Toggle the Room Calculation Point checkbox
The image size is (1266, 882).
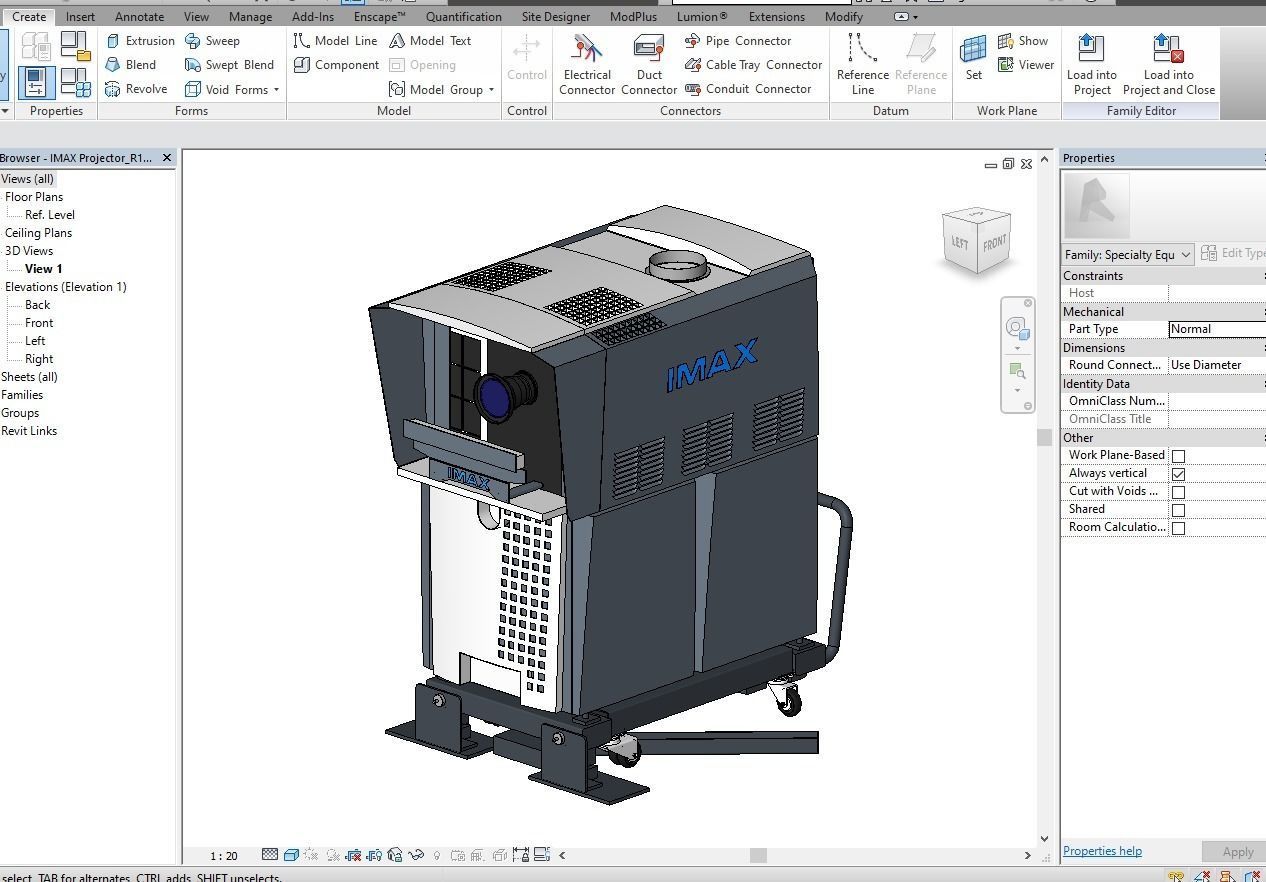click(1178, 528)
